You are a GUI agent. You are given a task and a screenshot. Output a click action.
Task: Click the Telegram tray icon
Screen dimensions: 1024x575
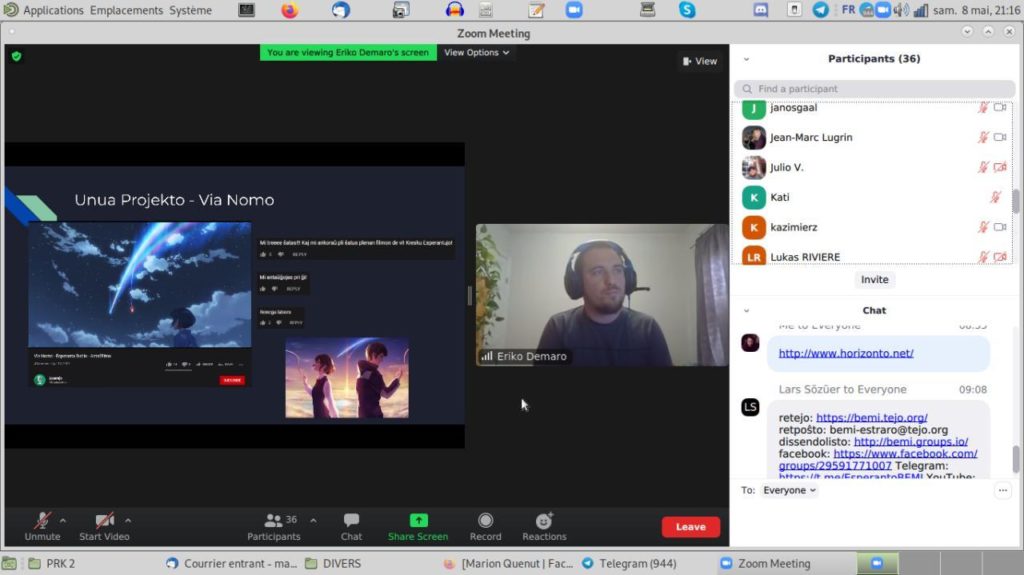coord(820,10)
